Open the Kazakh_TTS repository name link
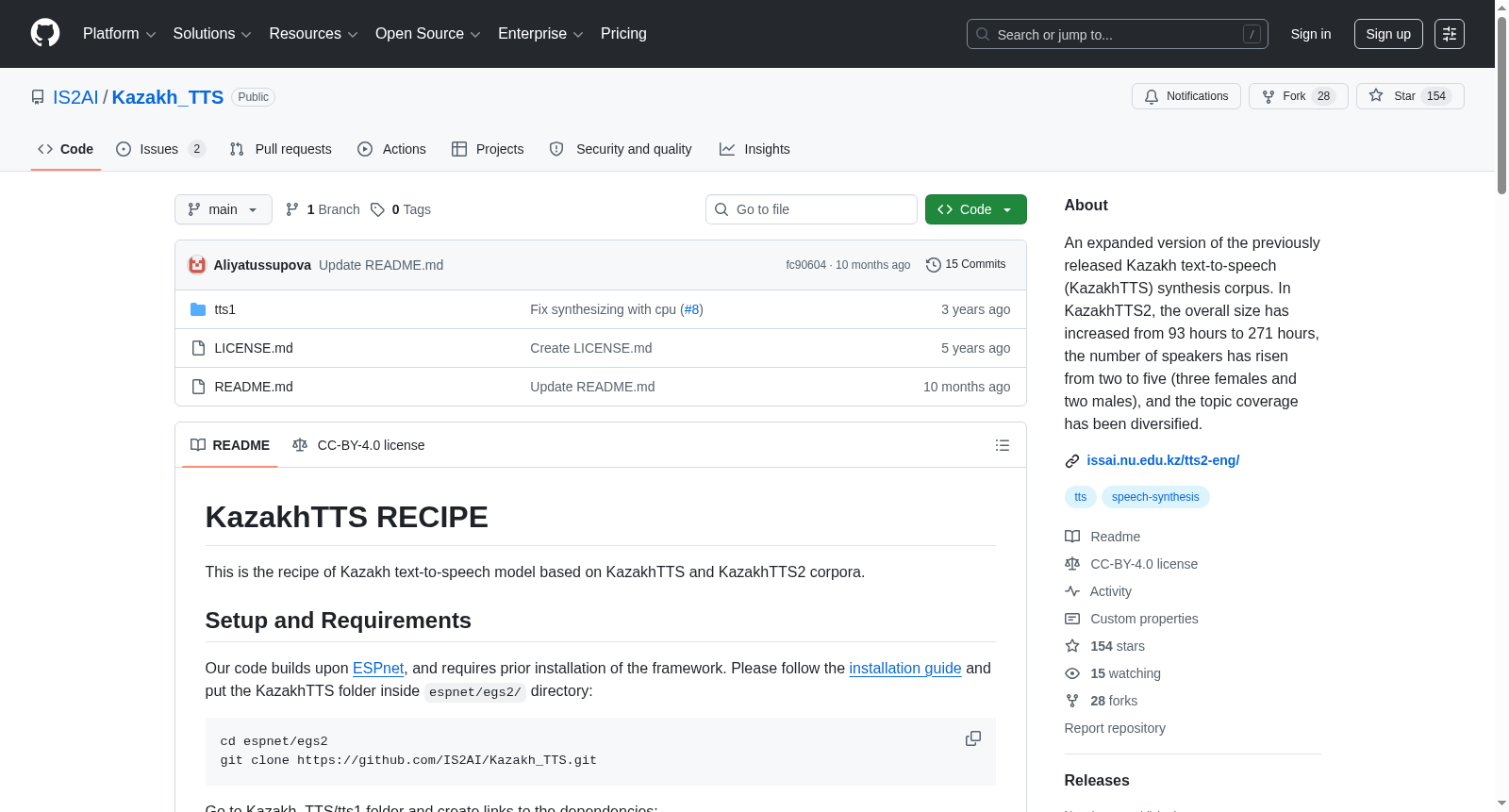This screenshot has width=1509, height=812. (x=168, y=97)
